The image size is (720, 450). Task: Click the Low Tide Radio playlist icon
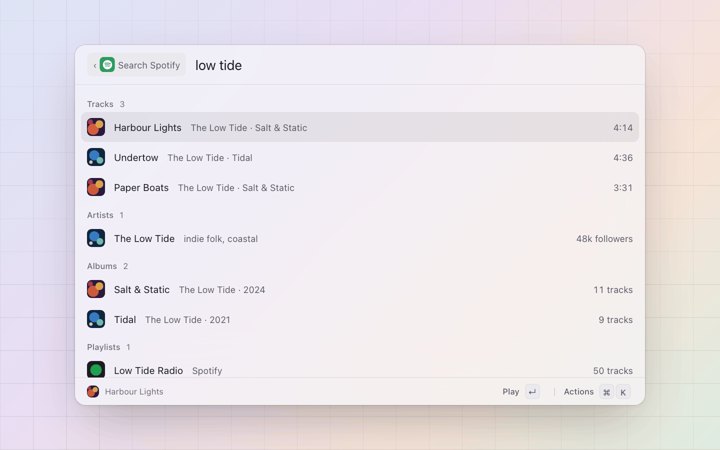pyautogui.click(x=96, y=369)
